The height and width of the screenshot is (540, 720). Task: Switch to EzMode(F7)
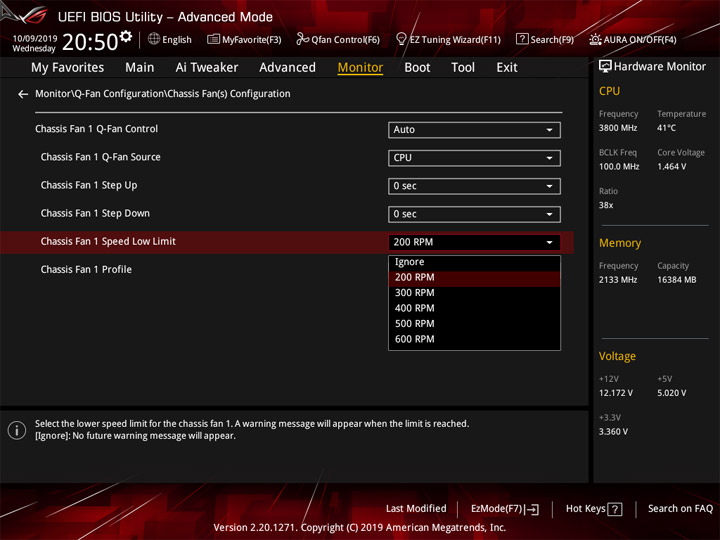point(505,509)
